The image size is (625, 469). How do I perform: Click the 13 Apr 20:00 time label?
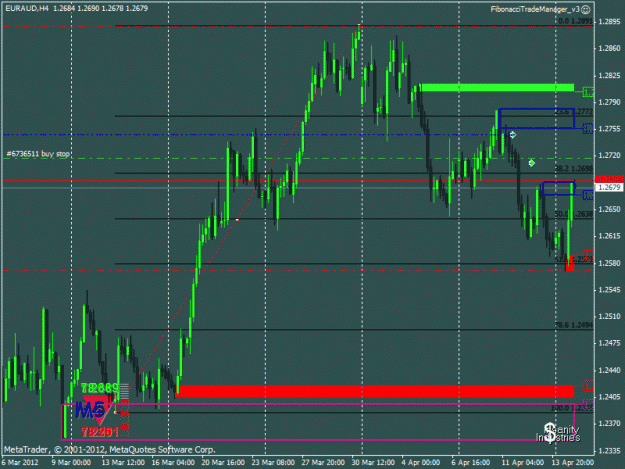(572, 462)
